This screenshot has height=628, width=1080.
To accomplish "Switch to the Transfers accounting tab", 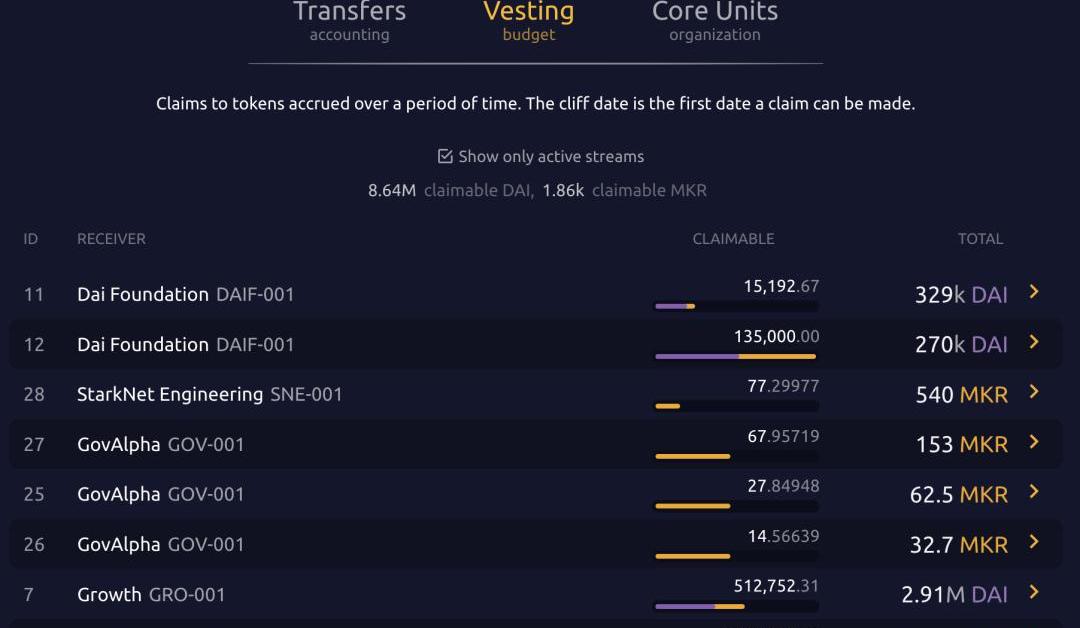I will tap(349, 22).
